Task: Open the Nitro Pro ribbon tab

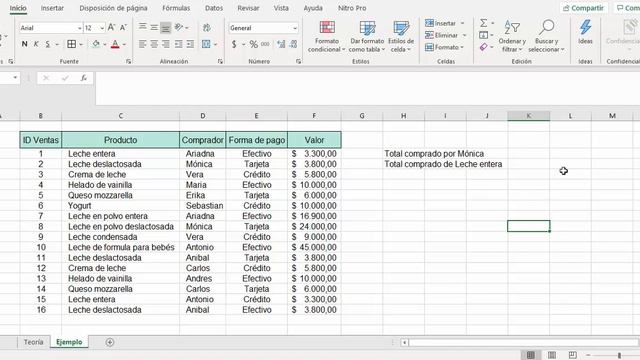Action: coord(352,8)
